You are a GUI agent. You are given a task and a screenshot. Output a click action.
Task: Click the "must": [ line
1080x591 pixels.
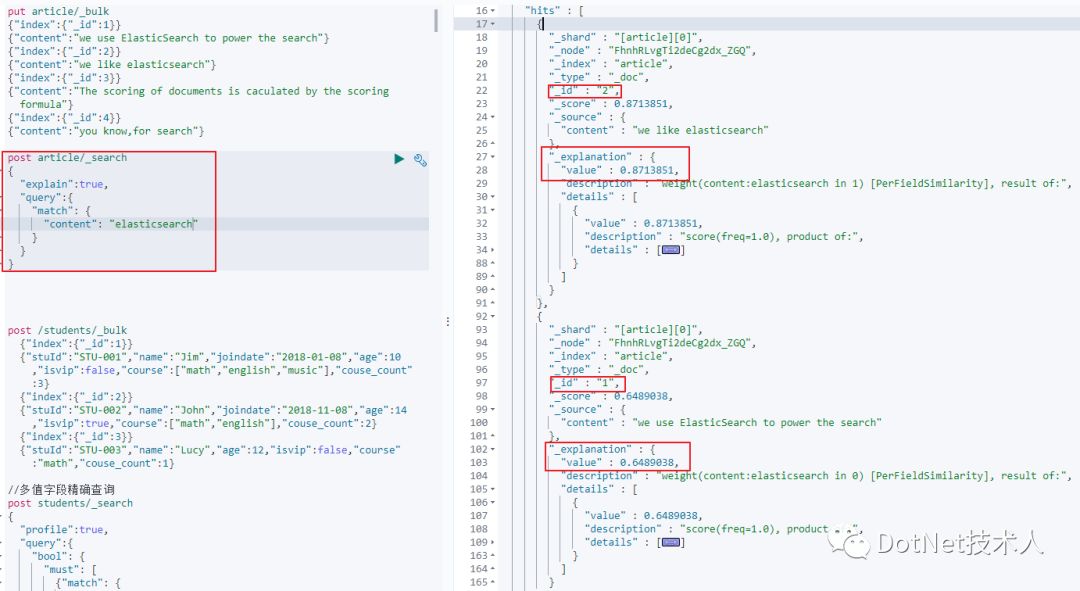(70, 570)
